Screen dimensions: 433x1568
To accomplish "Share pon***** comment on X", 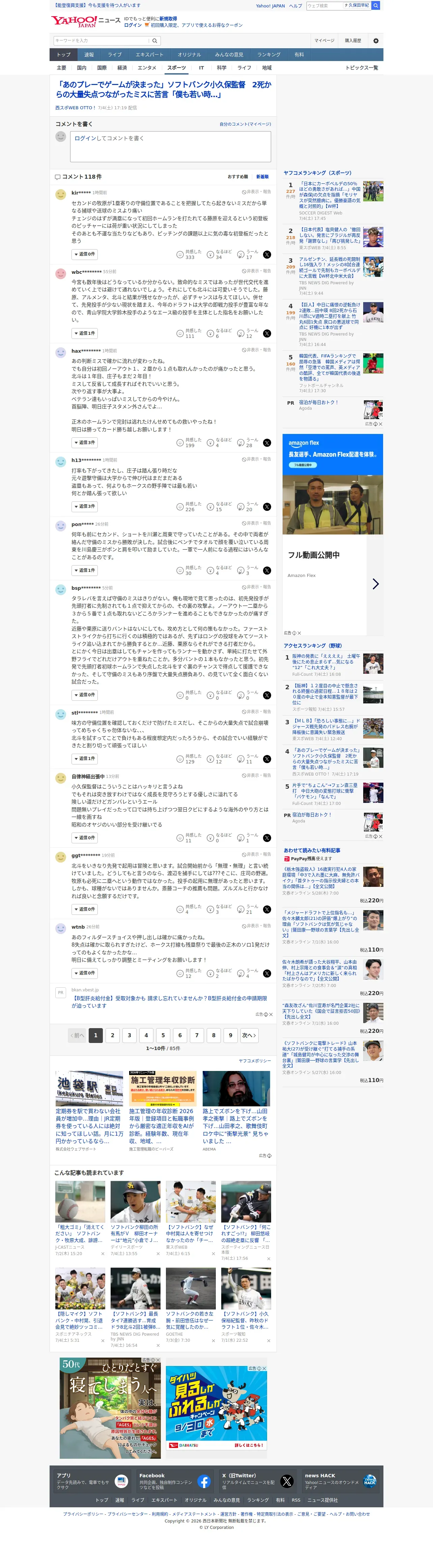I will tap(267, 570).
